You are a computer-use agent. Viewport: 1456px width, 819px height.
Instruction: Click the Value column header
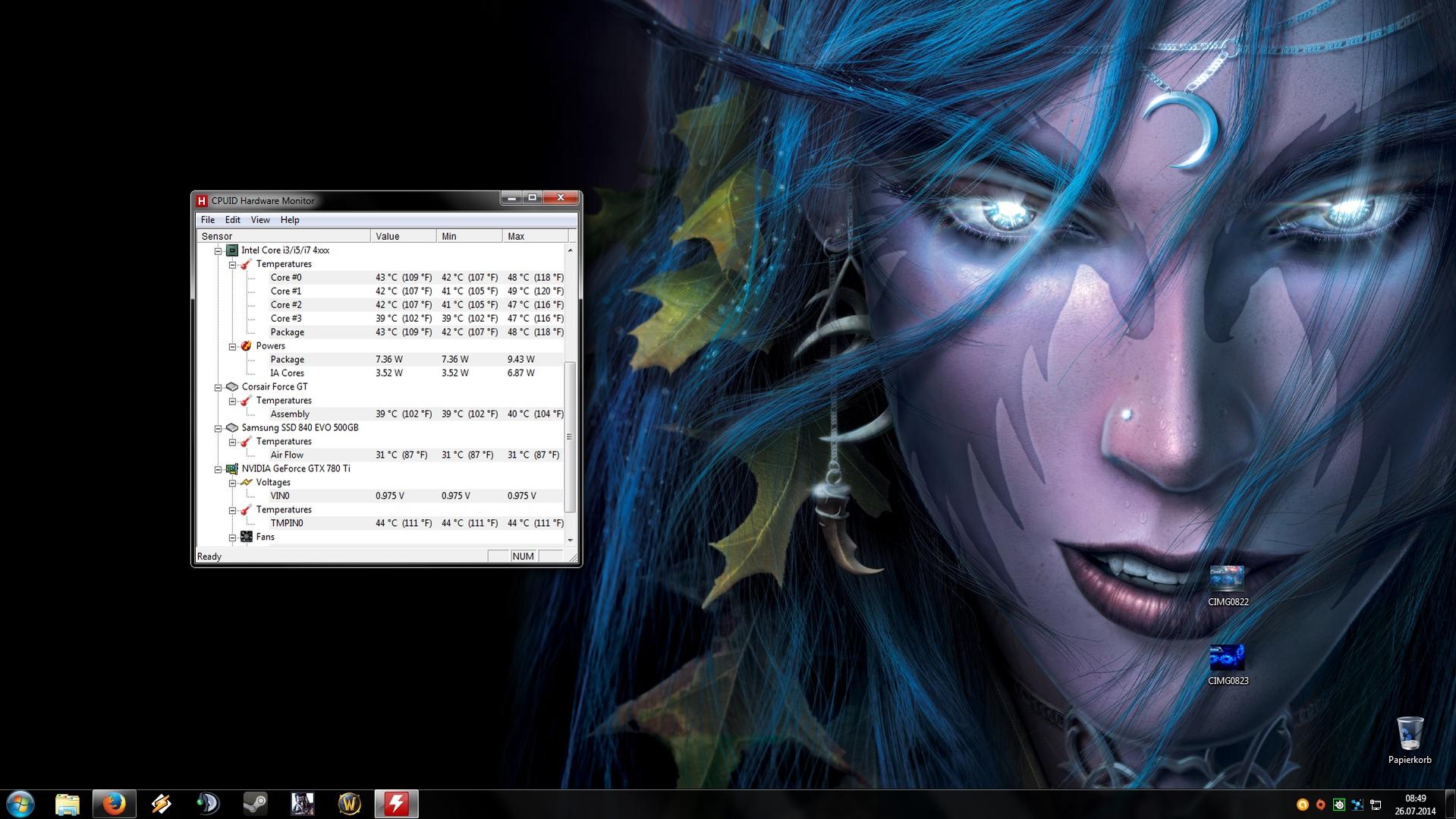(404, 236)
